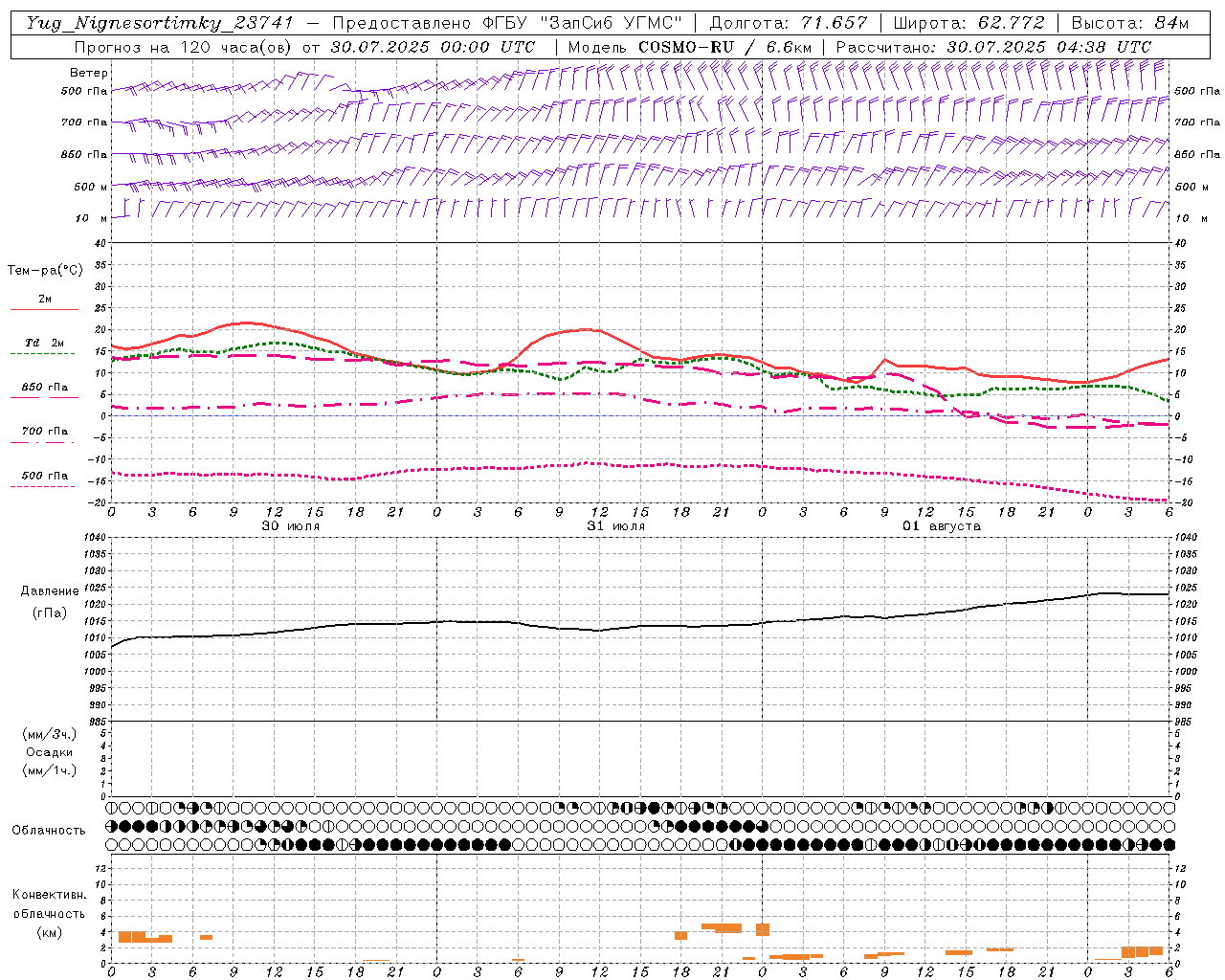Click the 01 августа date label

point(942,526)
